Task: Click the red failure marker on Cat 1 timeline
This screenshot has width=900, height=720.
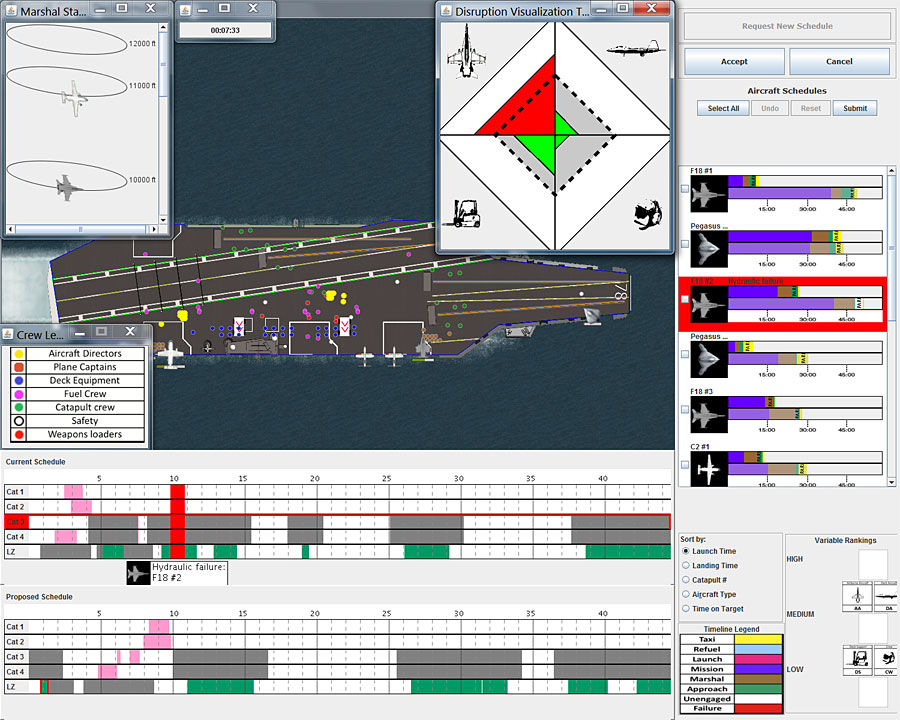Action: (177, 492)
